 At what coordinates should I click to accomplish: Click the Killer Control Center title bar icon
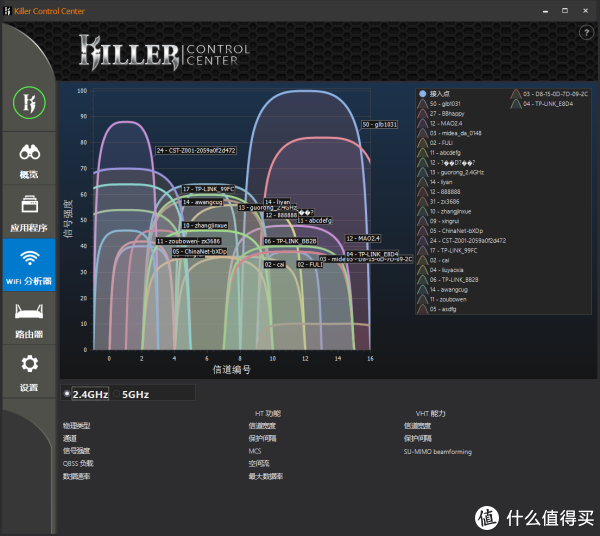click(x=7, y=11)
